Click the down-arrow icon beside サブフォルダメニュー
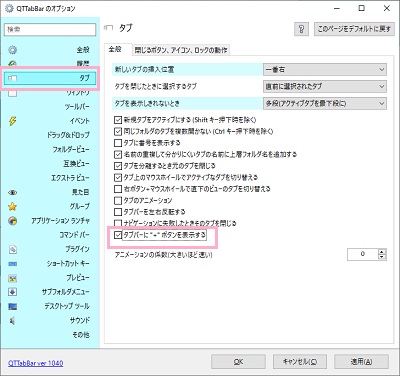 pos(12,292)
